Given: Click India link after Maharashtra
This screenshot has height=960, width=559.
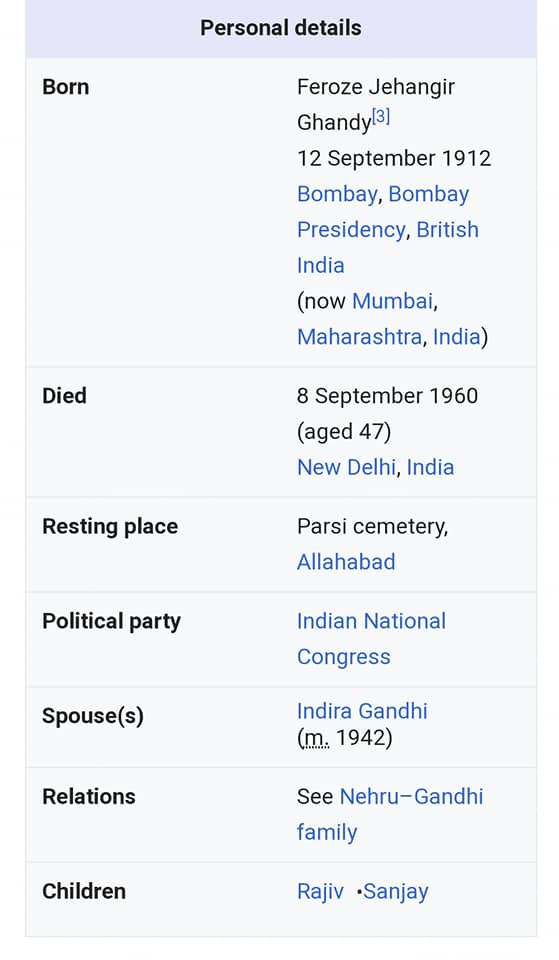Looking at the screenshot, I should pyautogui.click(x=457, y=337).
